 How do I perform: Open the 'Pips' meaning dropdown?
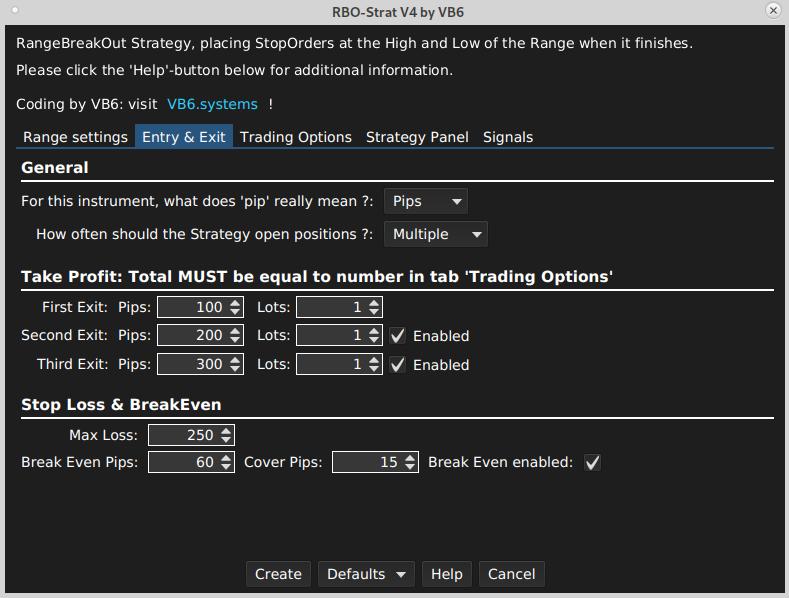click(425, 201)
